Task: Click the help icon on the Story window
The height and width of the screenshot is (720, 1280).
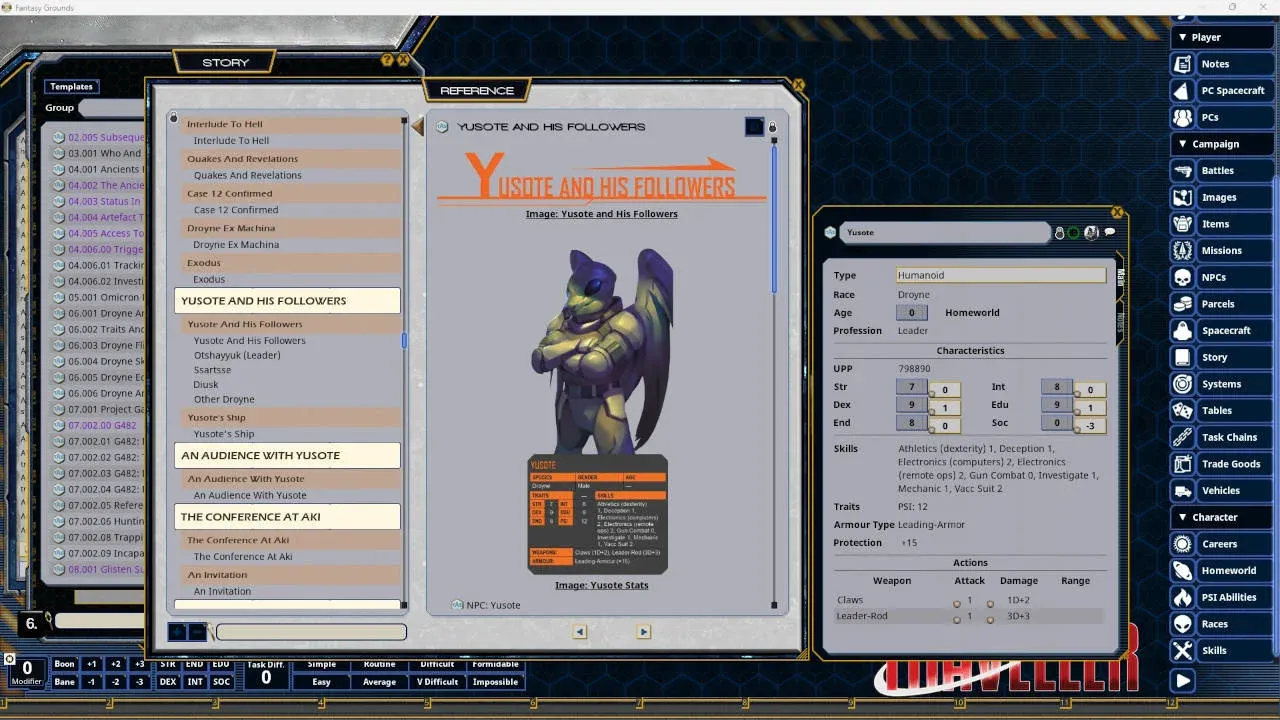Action: tap(388, 60)
